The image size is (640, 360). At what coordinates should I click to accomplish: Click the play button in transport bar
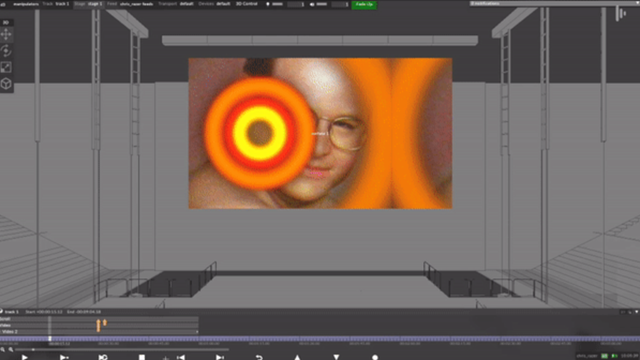[24, 358]
